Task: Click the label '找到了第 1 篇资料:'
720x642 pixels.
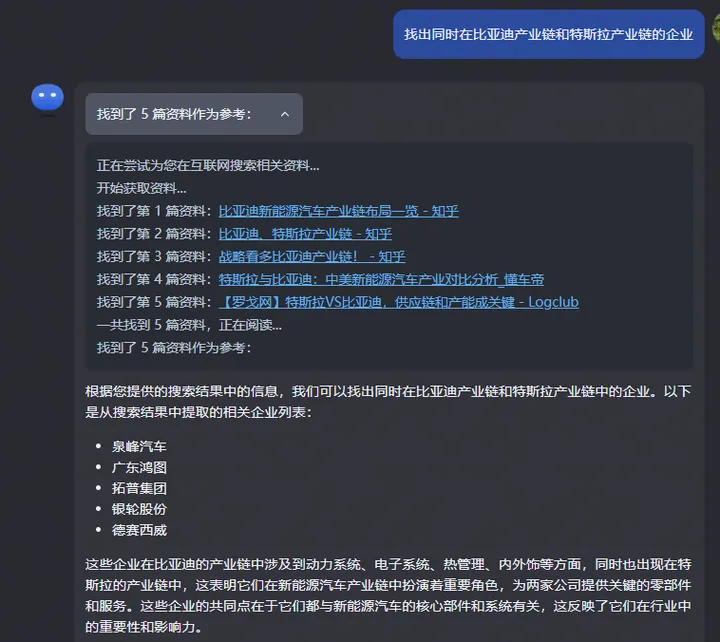Action: (x=154, y=211)
